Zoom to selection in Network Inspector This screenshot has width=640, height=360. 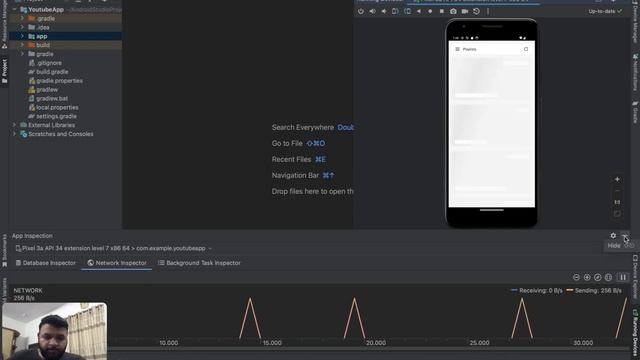point(608,277)
